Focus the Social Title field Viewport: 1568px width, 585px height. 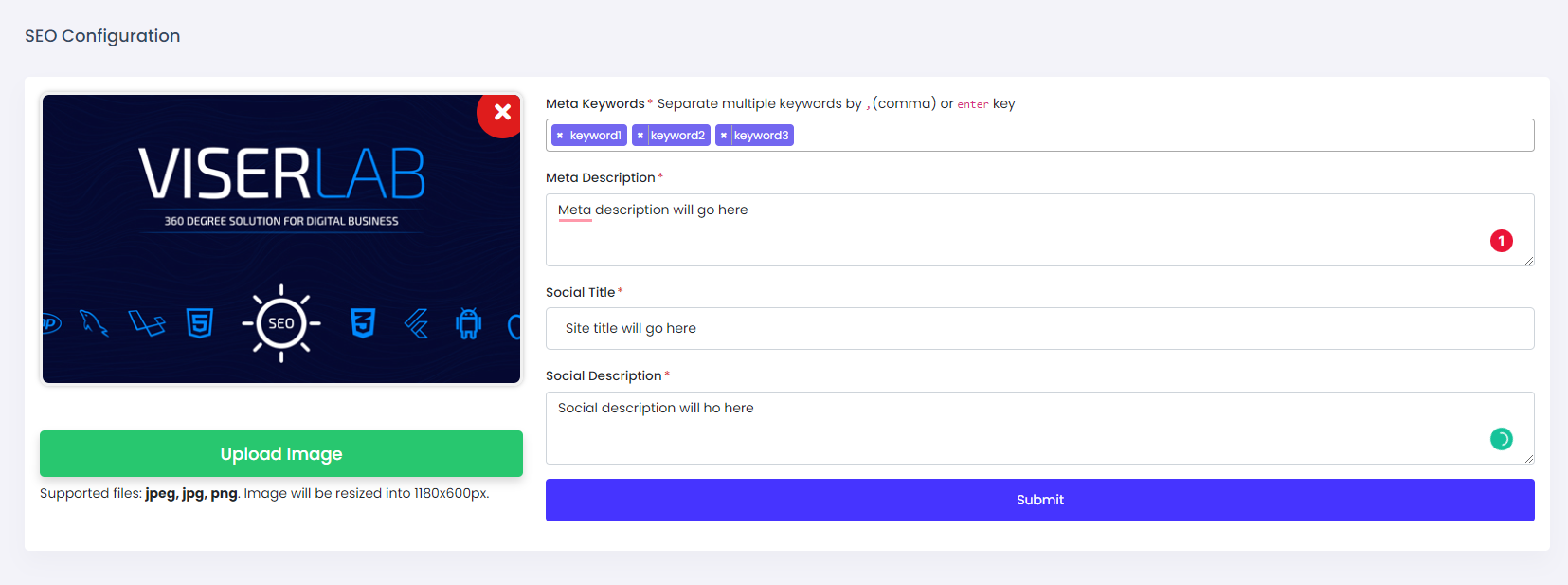(x=1039, y=329)
